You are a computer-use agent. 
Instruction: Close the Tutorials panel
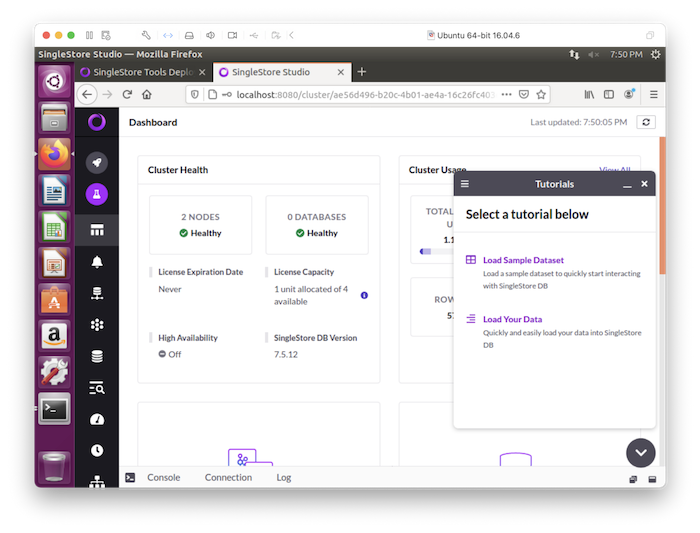pyautogui.click(x=644, y=184)
